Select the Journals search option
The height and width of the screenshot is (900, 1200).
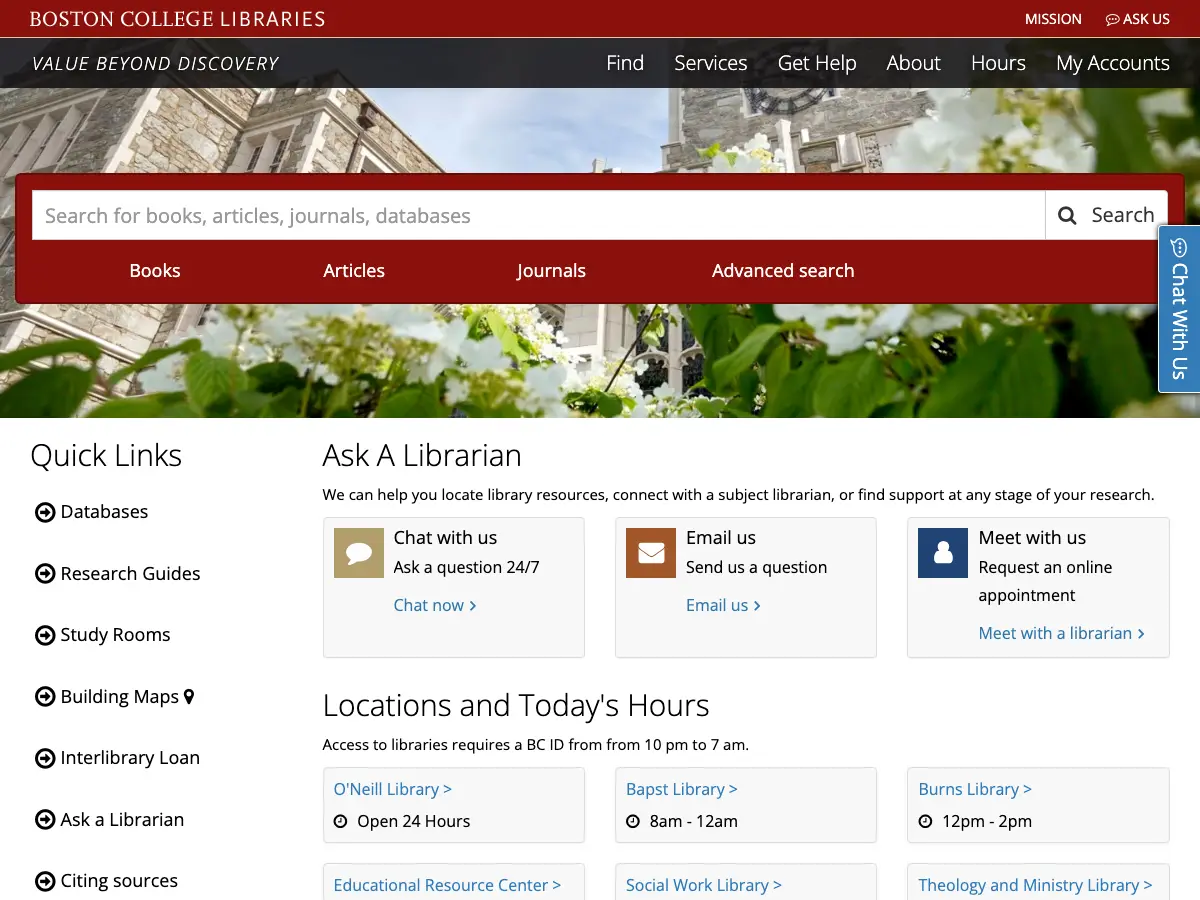coord(551,271)
